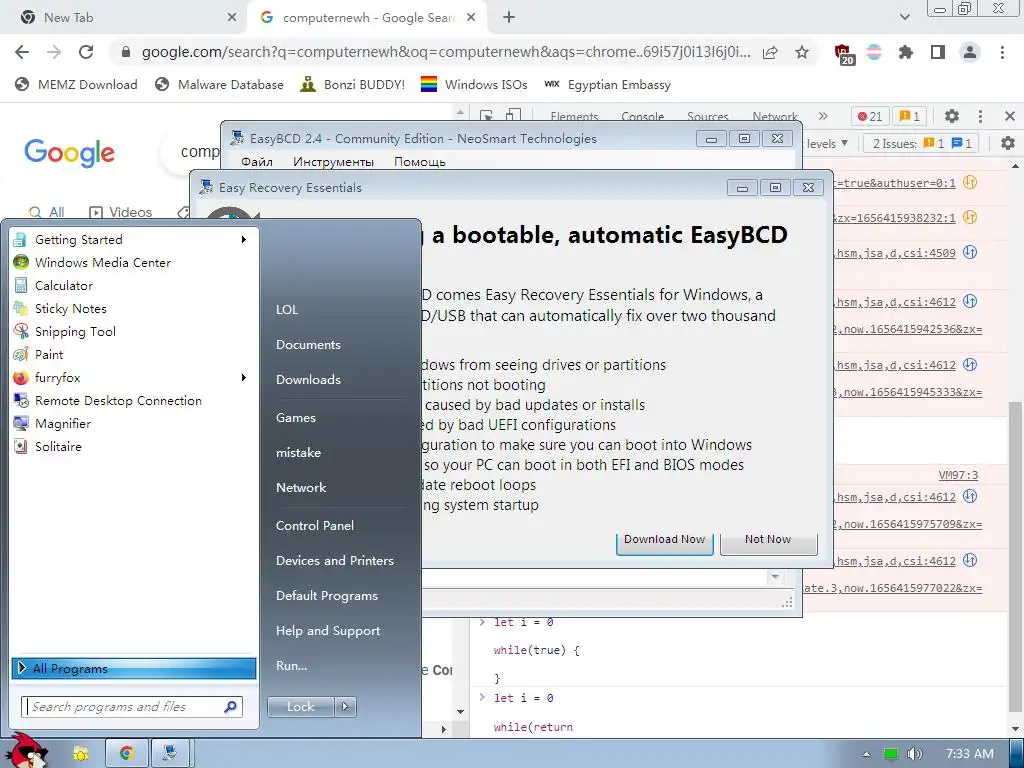
Task: Click the Start orb bird icon
Action: tap(27, 751)
